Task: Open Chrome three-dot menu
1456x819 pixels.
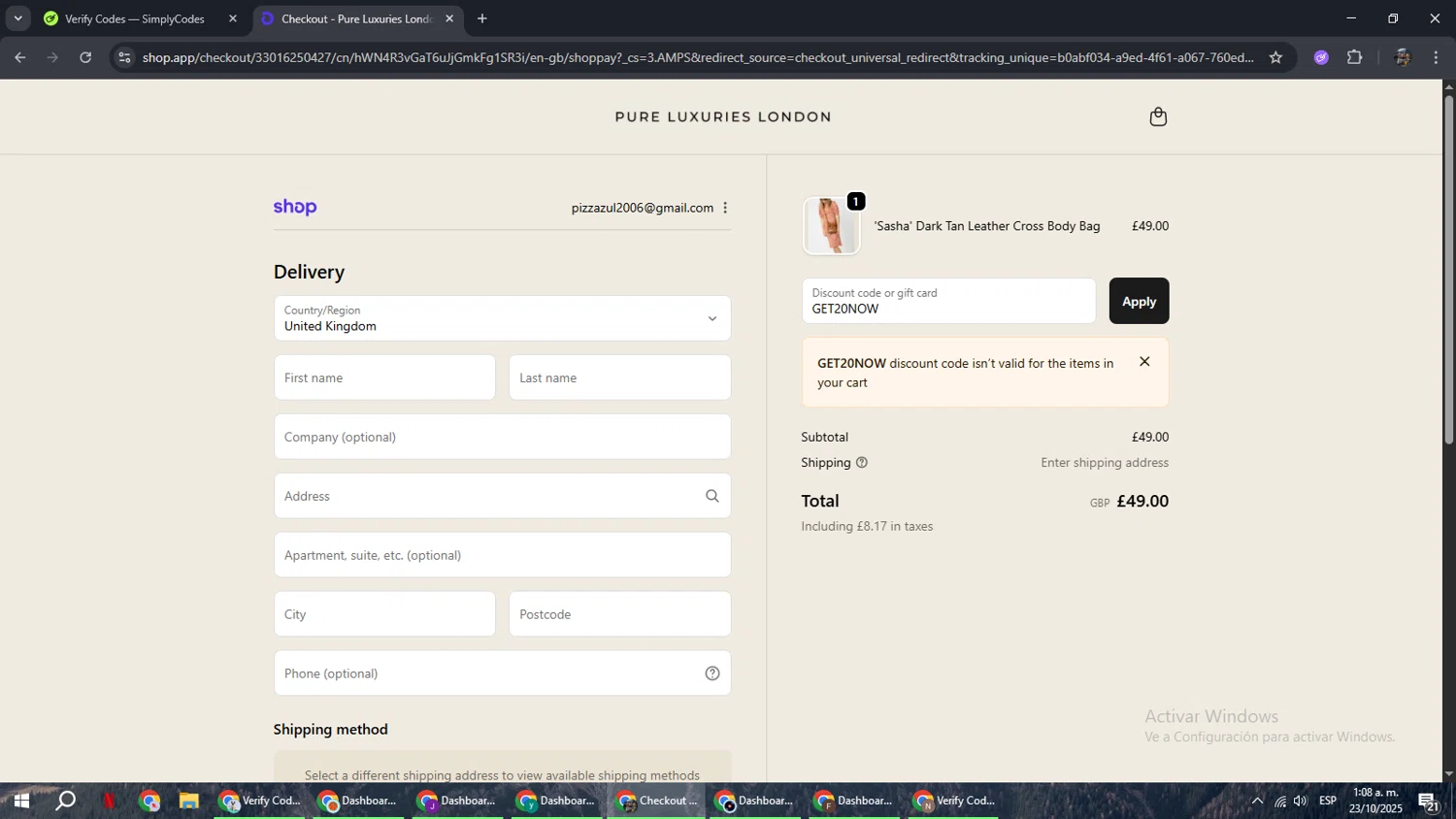Action: click(x=1436, y=57)
